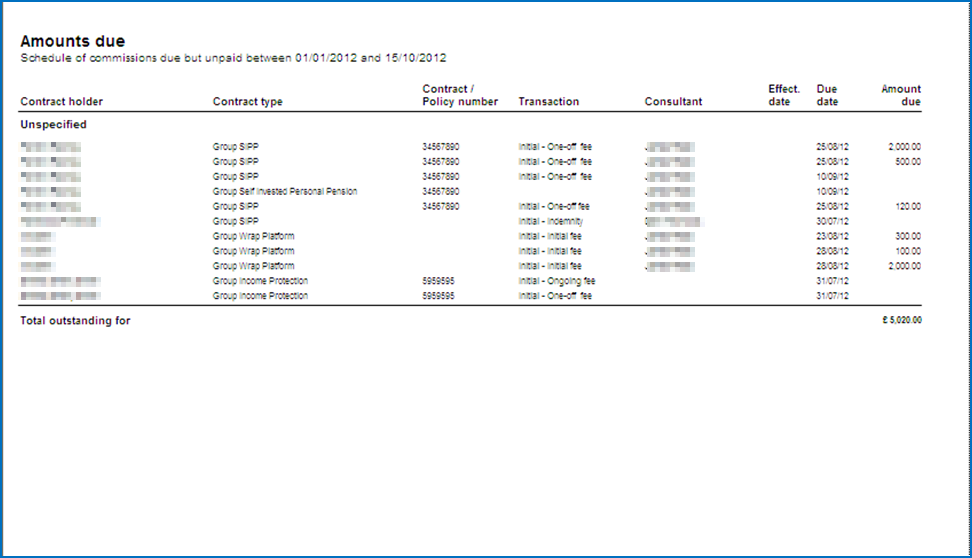Click the "Total outstanding for" label
Image resolution: width=972 pixels, height=558 pixels.
pos(75,321)
